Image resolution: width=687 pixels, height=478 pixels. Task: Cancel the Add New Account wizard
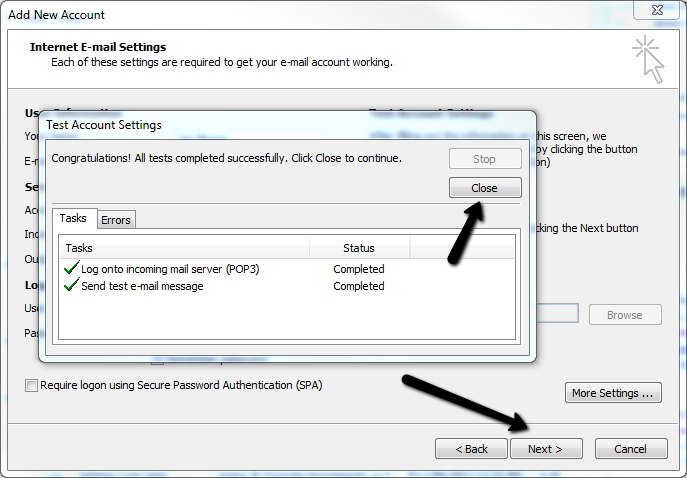point(630,449)
